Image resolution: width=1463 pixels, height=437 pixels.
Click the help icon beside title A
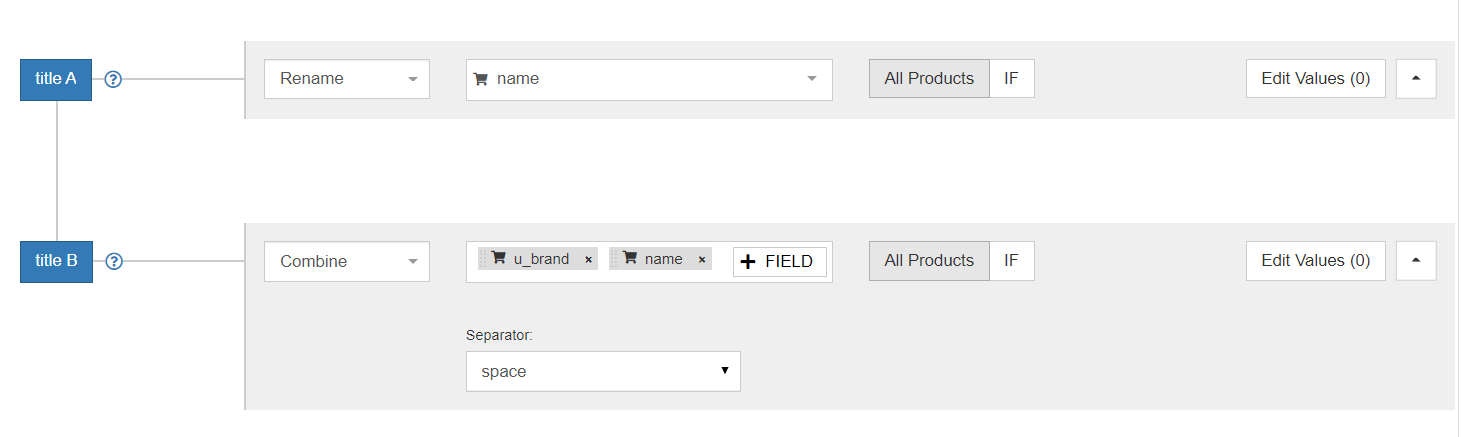coord(113,79)
